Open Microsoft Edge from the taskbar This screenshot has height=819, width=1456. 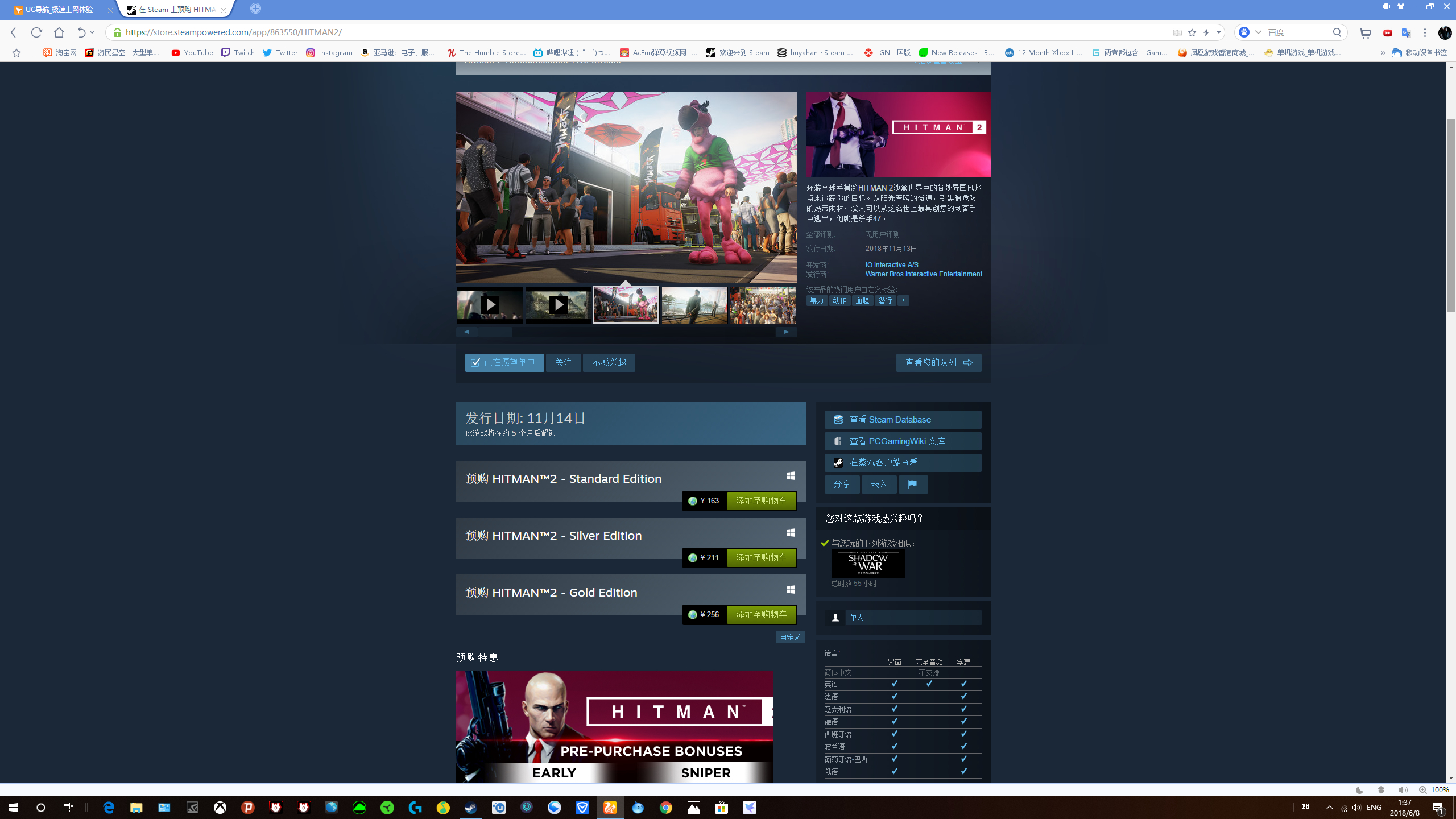coord(108,808)
